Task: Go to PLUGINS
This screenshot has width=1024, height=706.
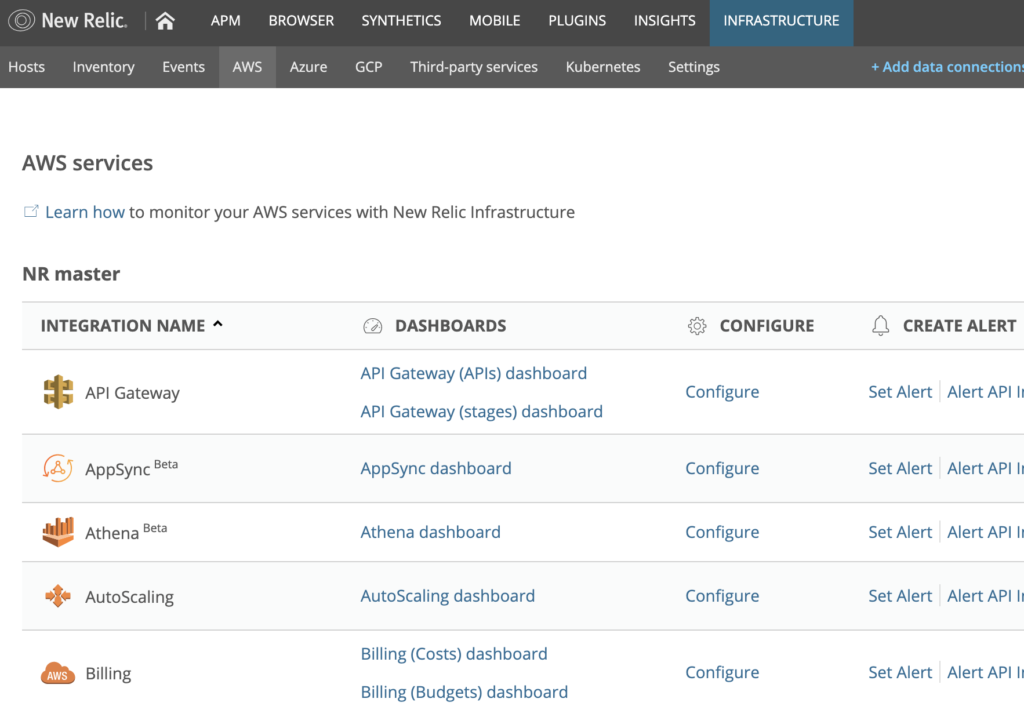Action: point(577,21)
